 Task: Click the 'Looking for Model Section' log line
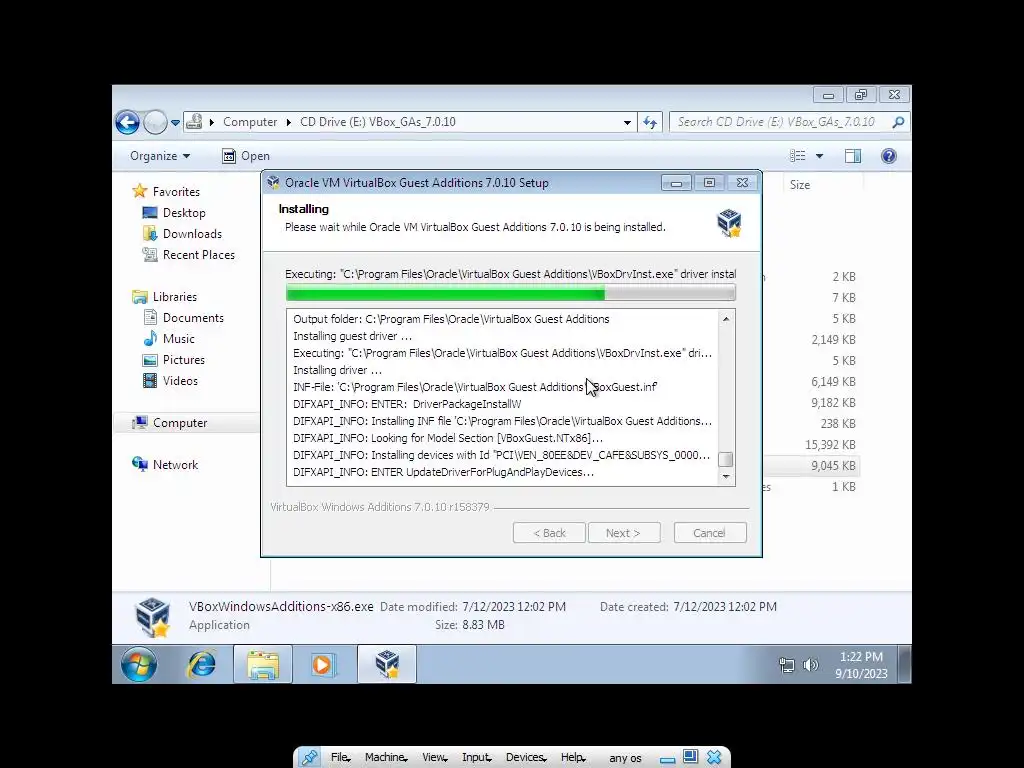point(448,438)
